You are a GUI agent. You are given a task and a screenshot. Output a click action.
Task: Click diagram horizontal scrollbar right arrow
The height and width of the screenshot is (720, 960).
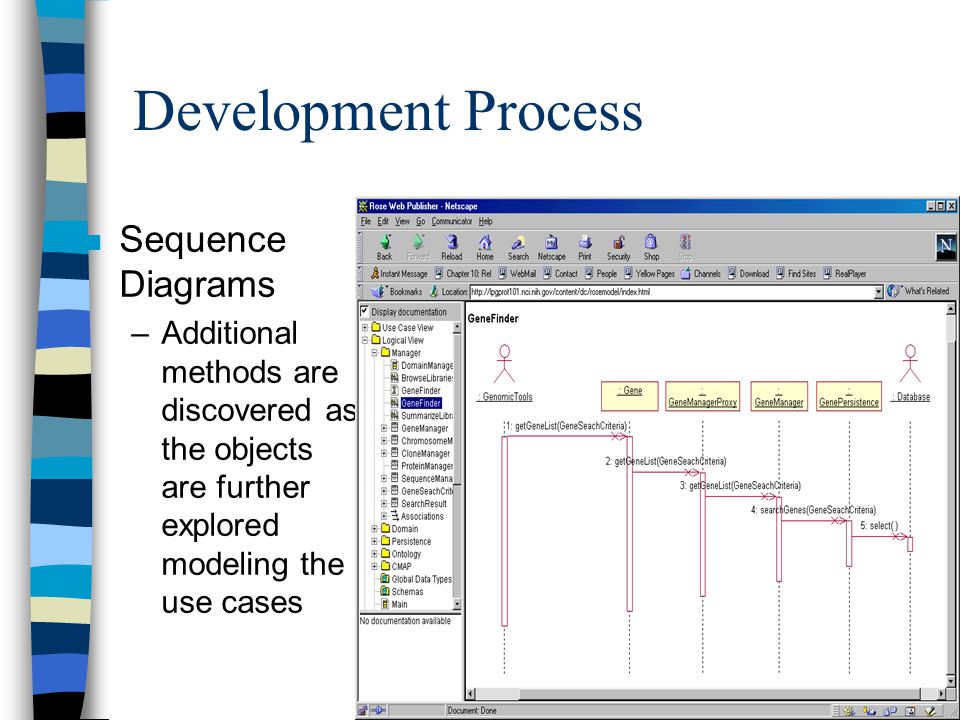click(x=942, y=694)
